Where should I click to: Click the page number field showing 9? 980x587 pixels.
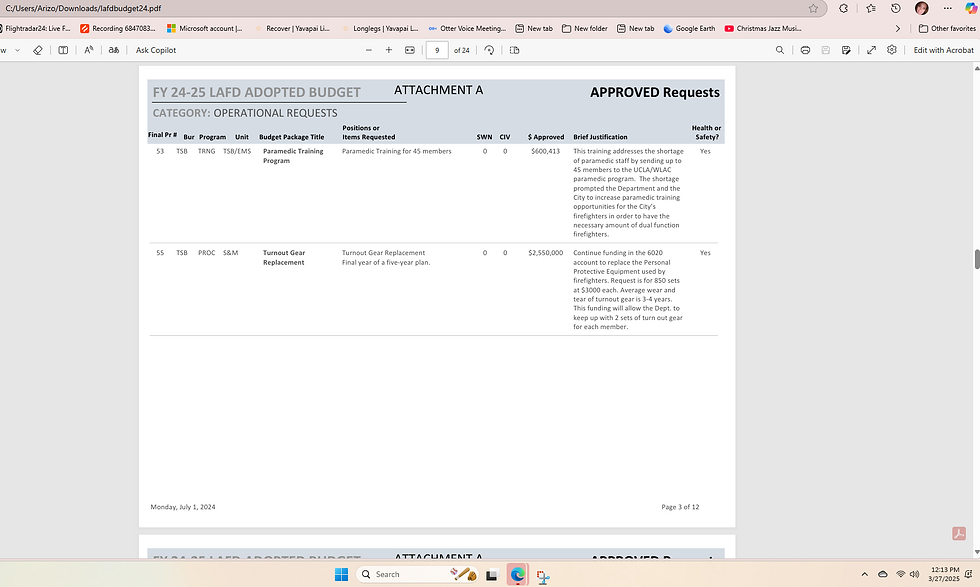coord(437,50)
